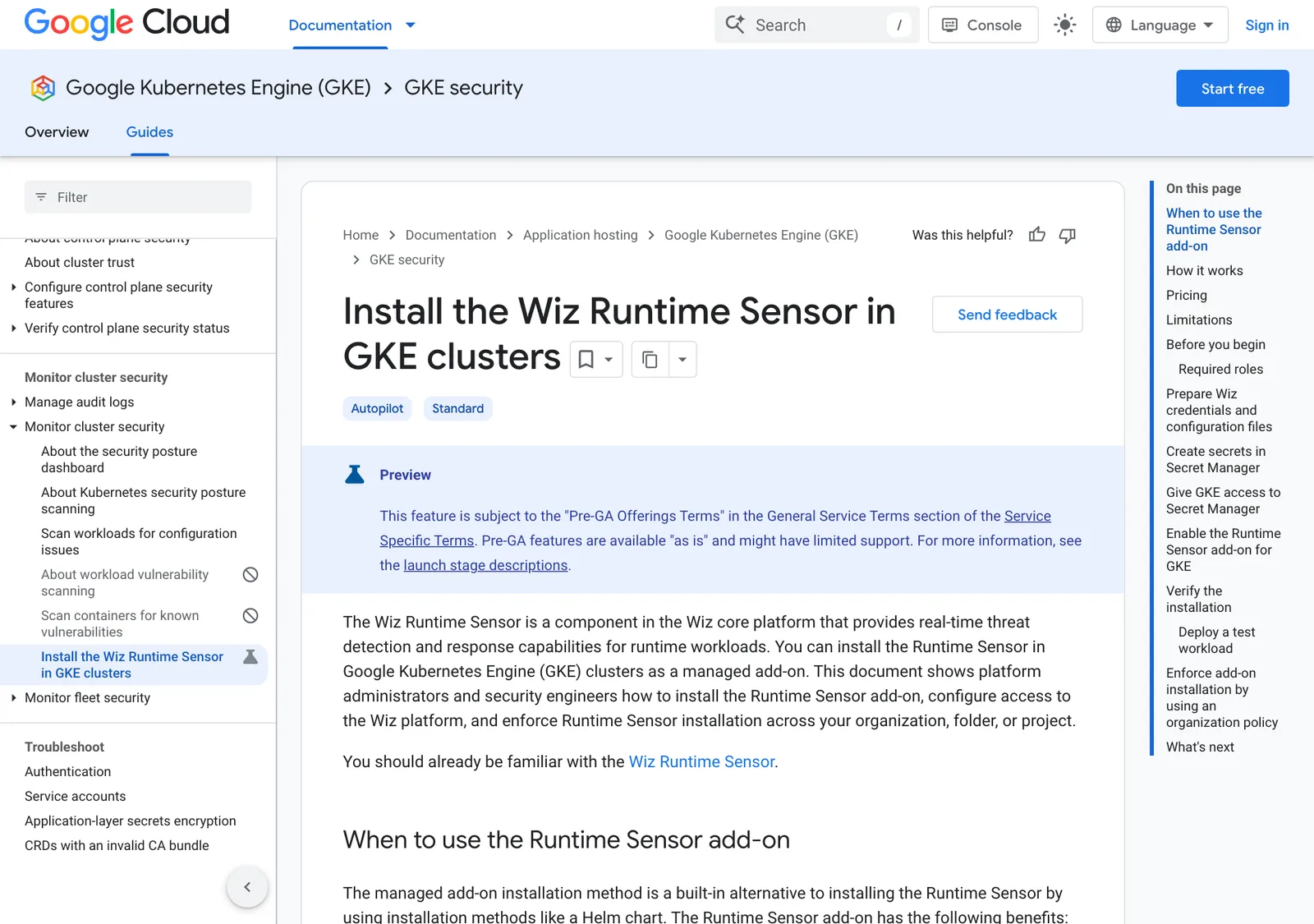Screen dimensions: 1314x924
Task: Click the Send feedback button
Action: (x=1007, y=315)
